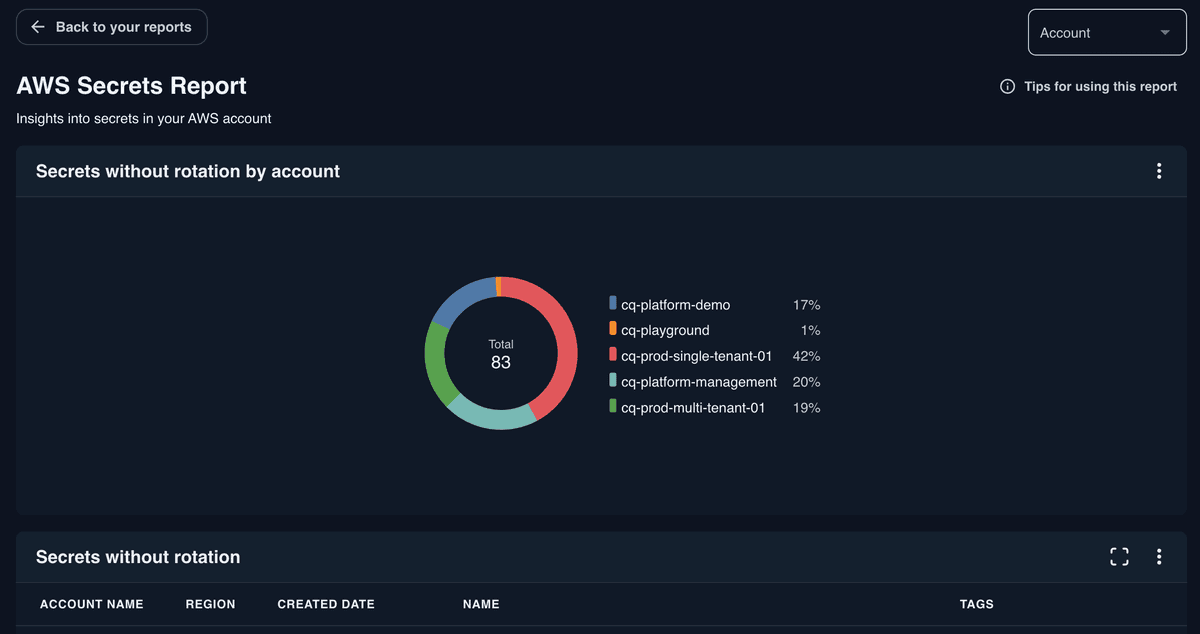Click the ACCOUNT NAME column header
The image size is (1200, 634).
[91, 604]
